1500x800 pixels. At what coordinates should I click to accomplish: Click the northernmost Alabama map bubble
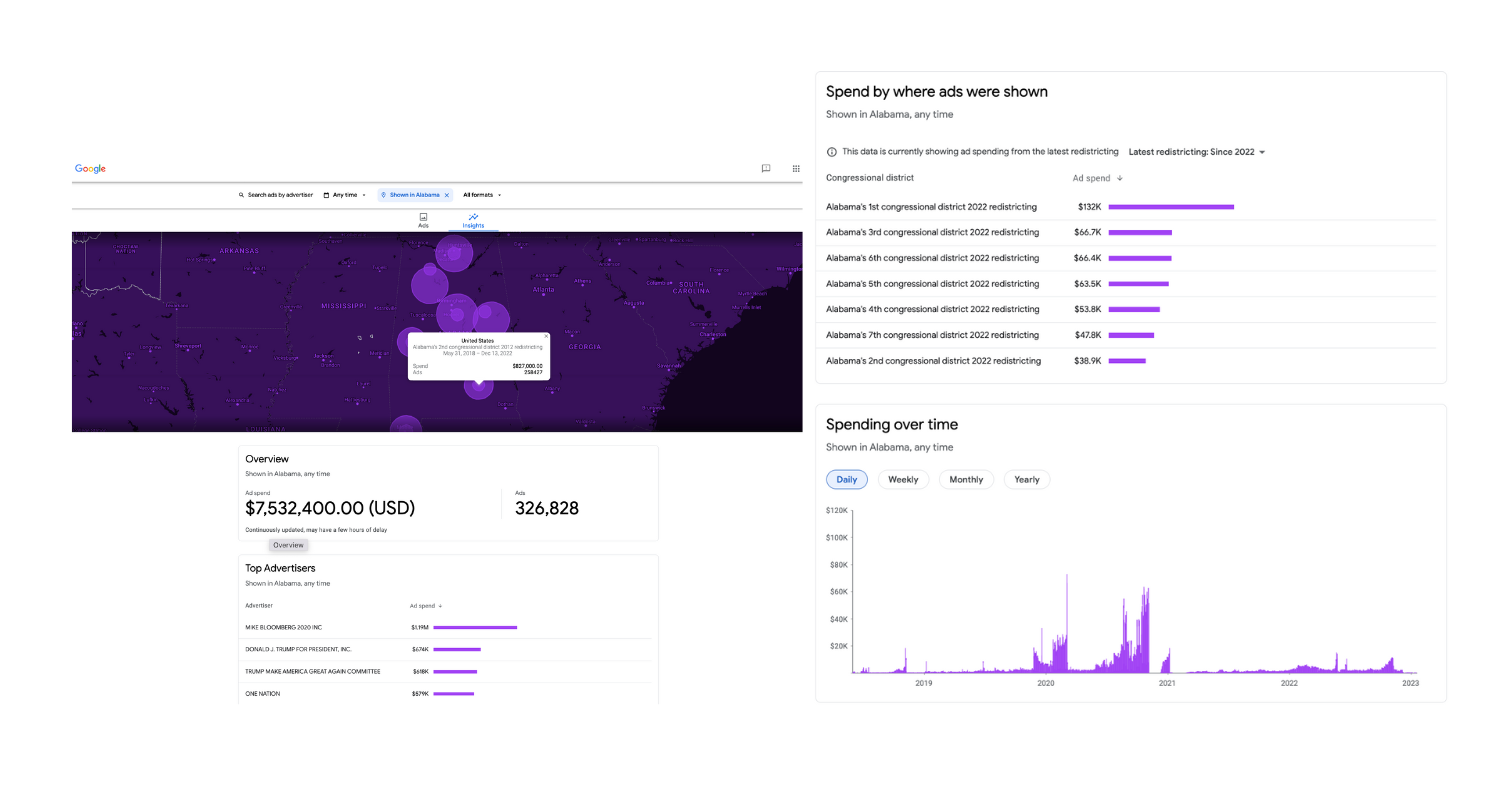455,253
